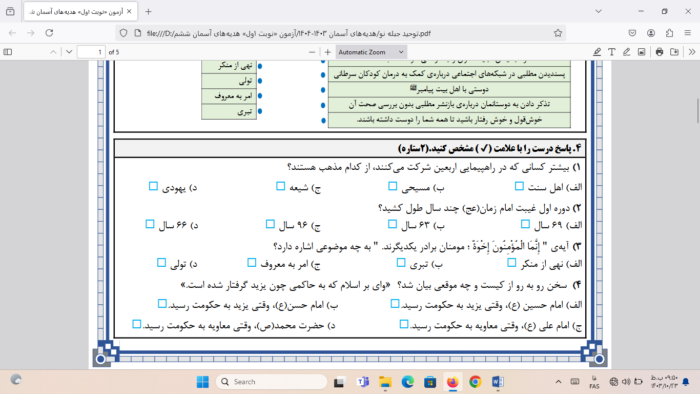The width and height of the screenshot is (700, 394).
Task: Zoom out with minus button
Action: click(312, 52)
